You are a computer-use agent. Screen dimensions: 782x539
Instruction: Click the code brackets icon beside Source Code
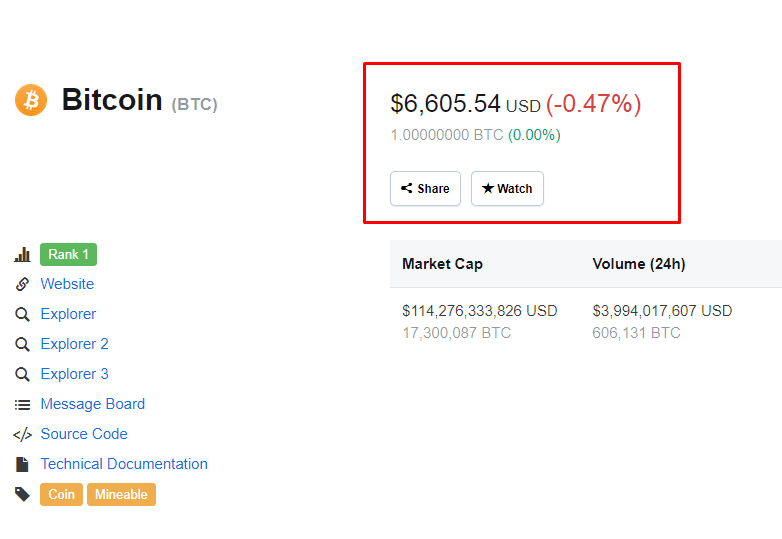coord(22,434)
